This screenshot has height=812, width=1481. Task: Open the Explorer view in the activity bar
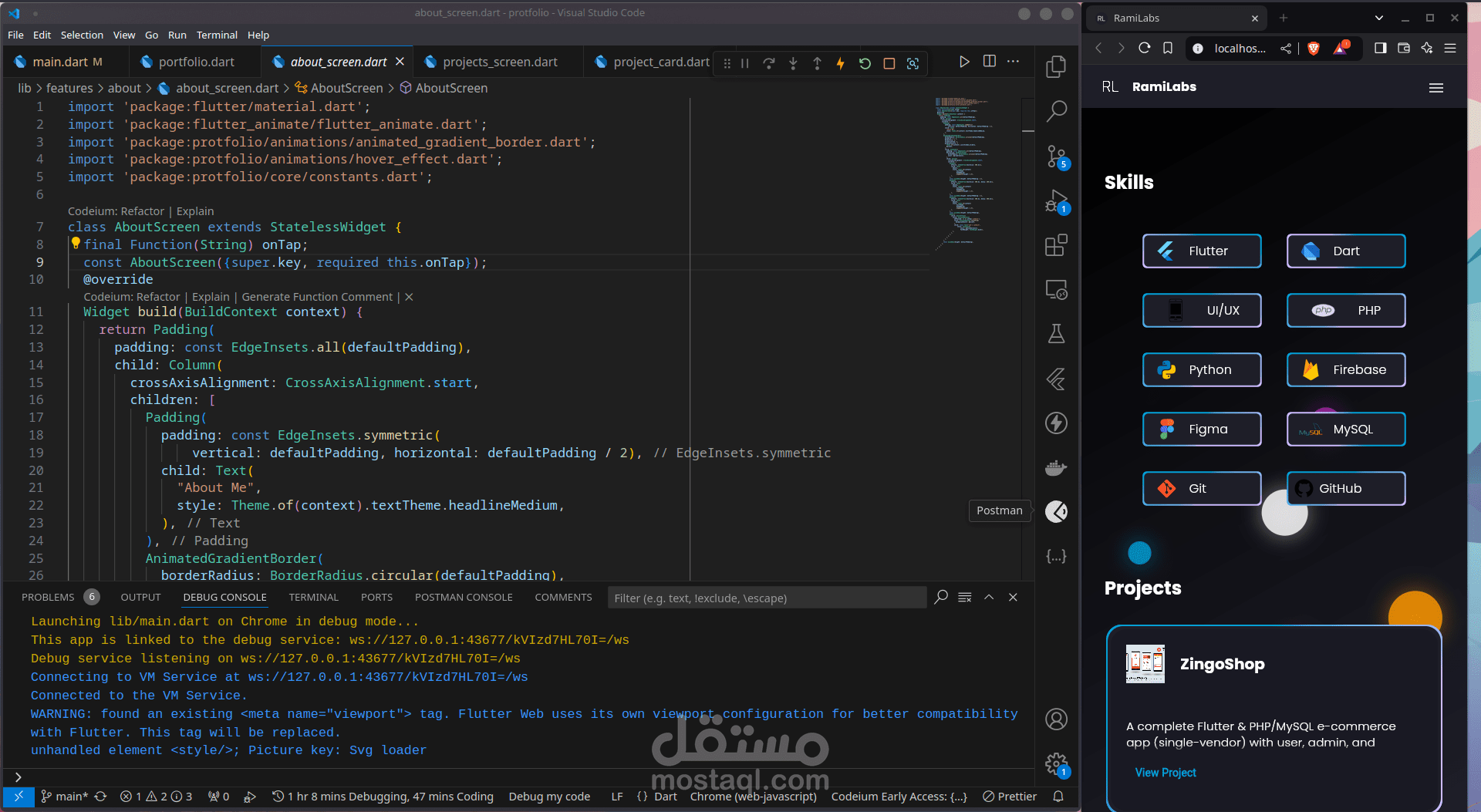tap(1056, 67)
